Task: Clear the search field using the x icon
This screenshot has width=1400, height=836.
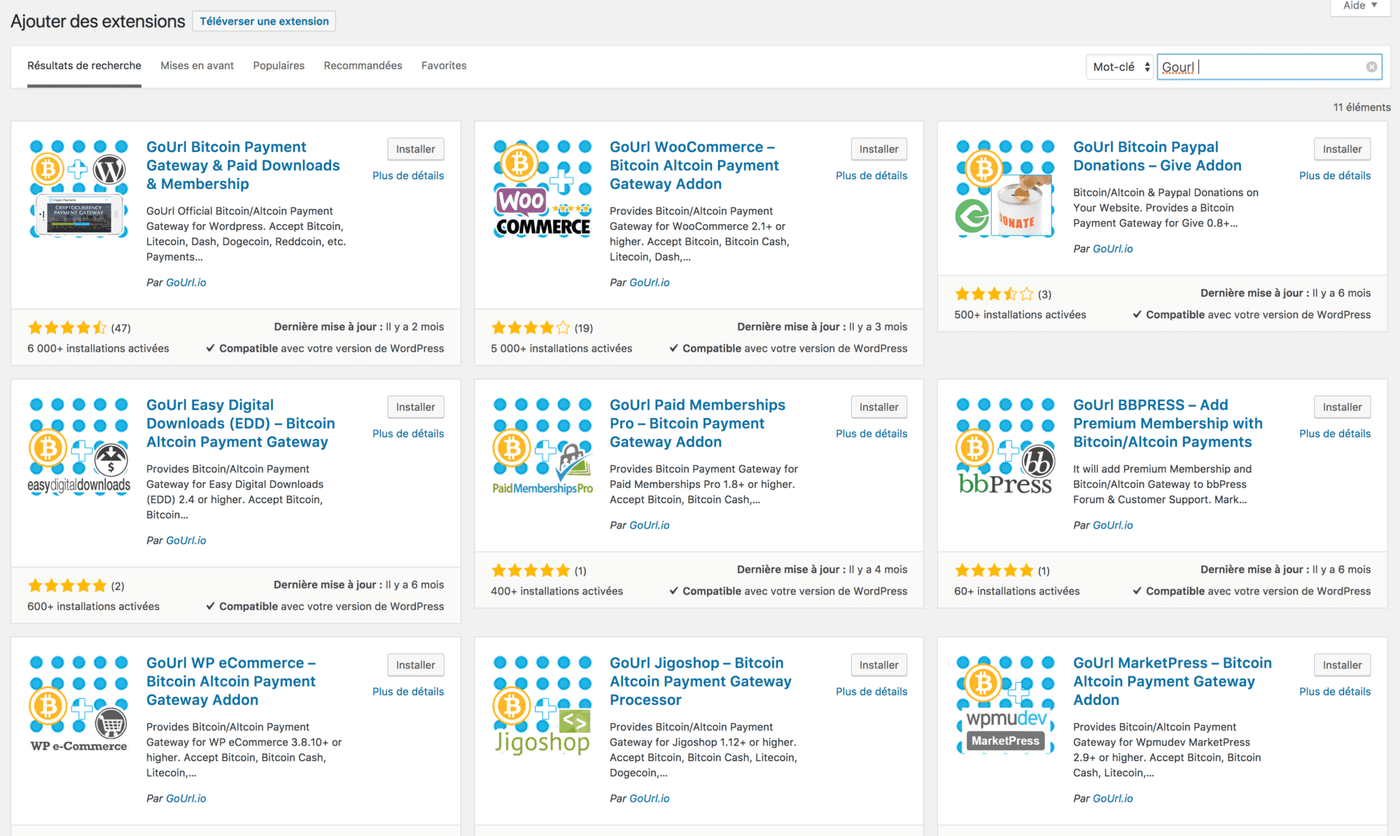Action: [1371, 66]
